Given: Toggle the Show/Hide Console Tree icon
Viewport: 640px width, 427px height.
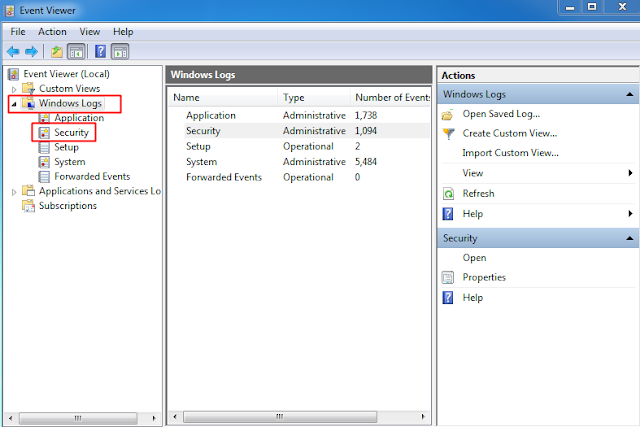Looking at the screenshot, I should [76, 52].
